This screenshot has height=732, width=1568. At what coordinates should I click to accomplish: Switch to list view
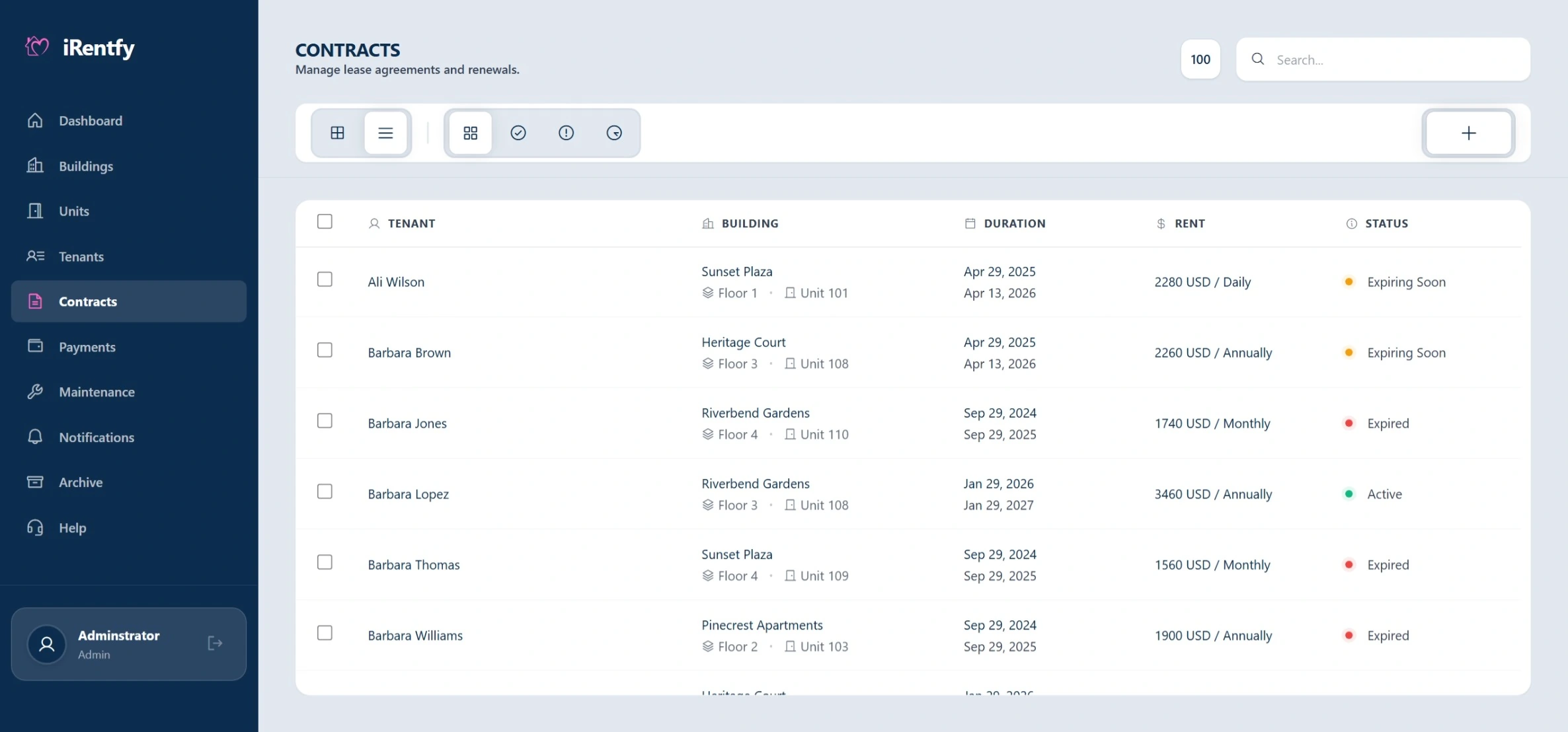click(385, 133)
